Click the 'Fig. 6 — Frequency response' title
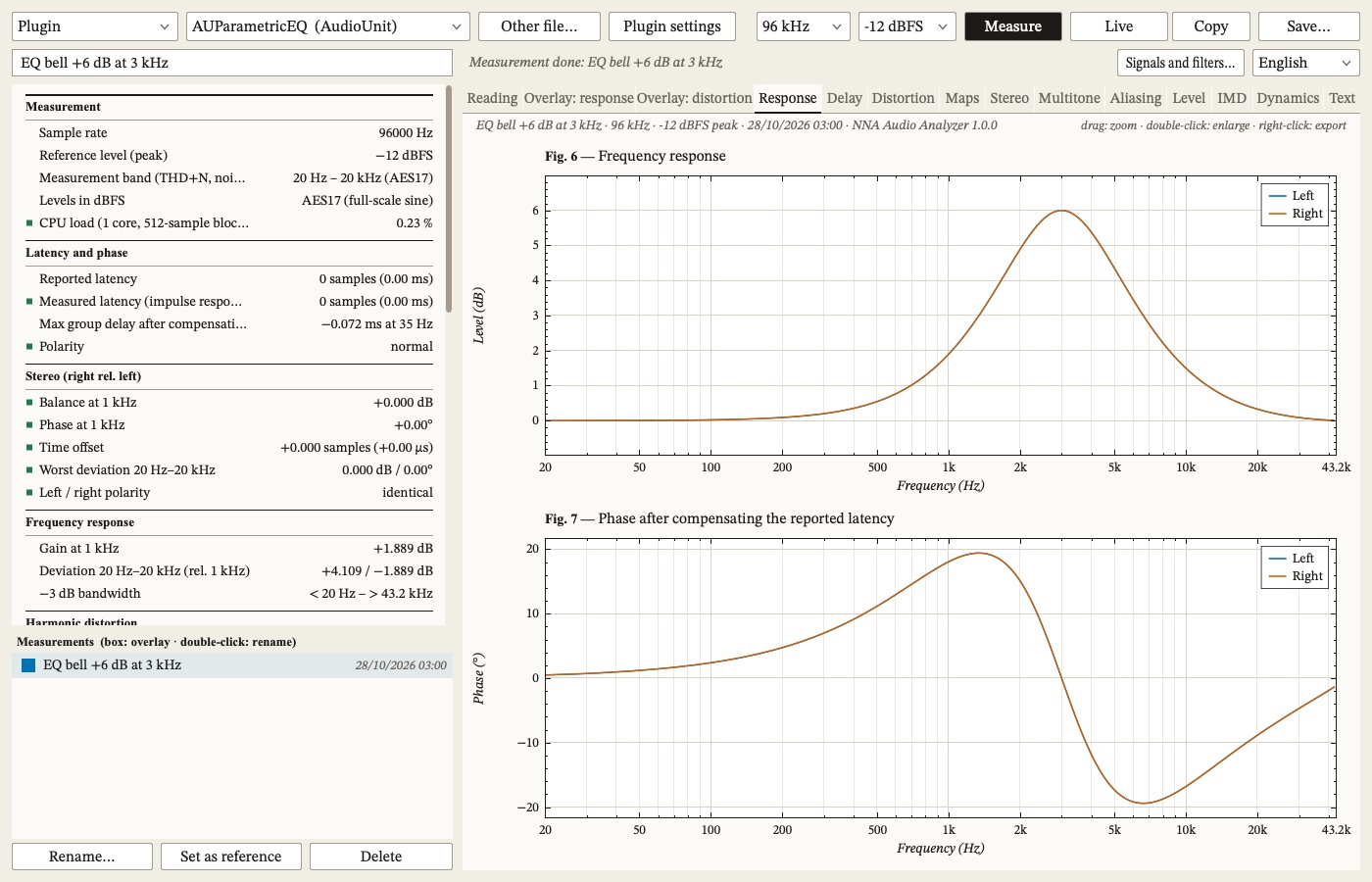1372x882 pixels. pyautogui.click(x=635, y=156)
